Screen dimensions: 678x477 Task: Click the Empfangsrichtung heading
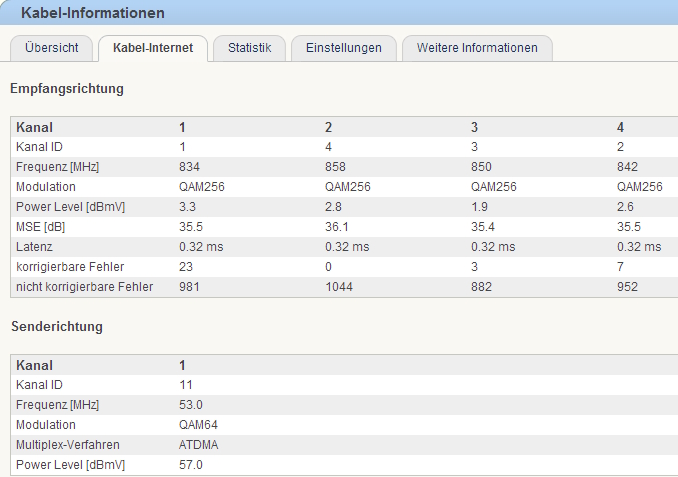(x=67, y=89)
